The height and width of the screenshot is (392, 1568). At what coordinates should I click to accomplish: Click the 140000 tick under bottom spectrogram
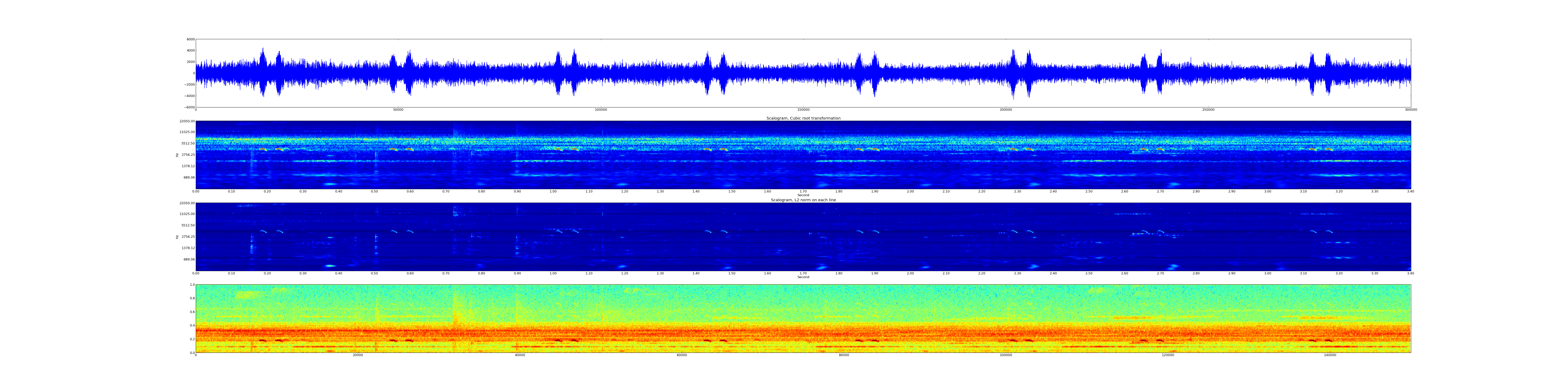1330,355
